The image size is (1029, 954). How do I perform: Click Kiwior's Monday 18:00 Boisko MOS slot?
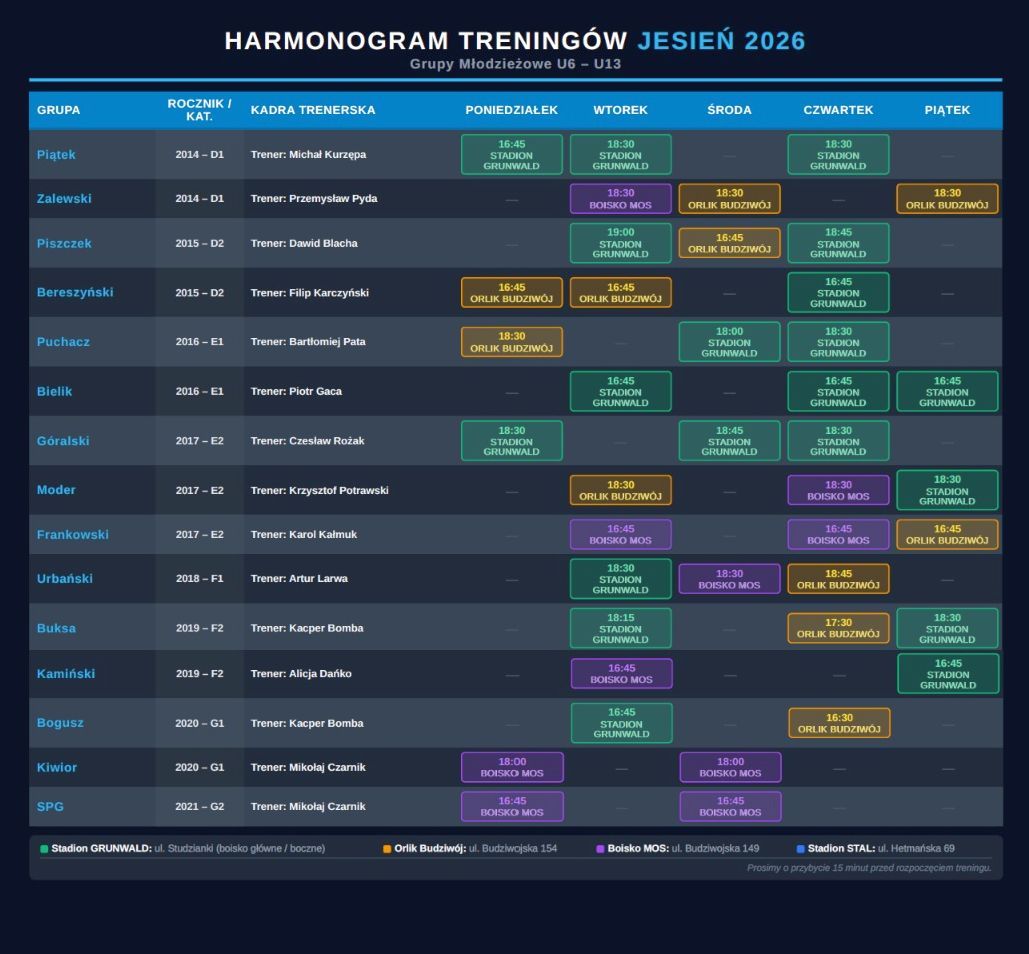pyautogui.click(x=512, y=768)
